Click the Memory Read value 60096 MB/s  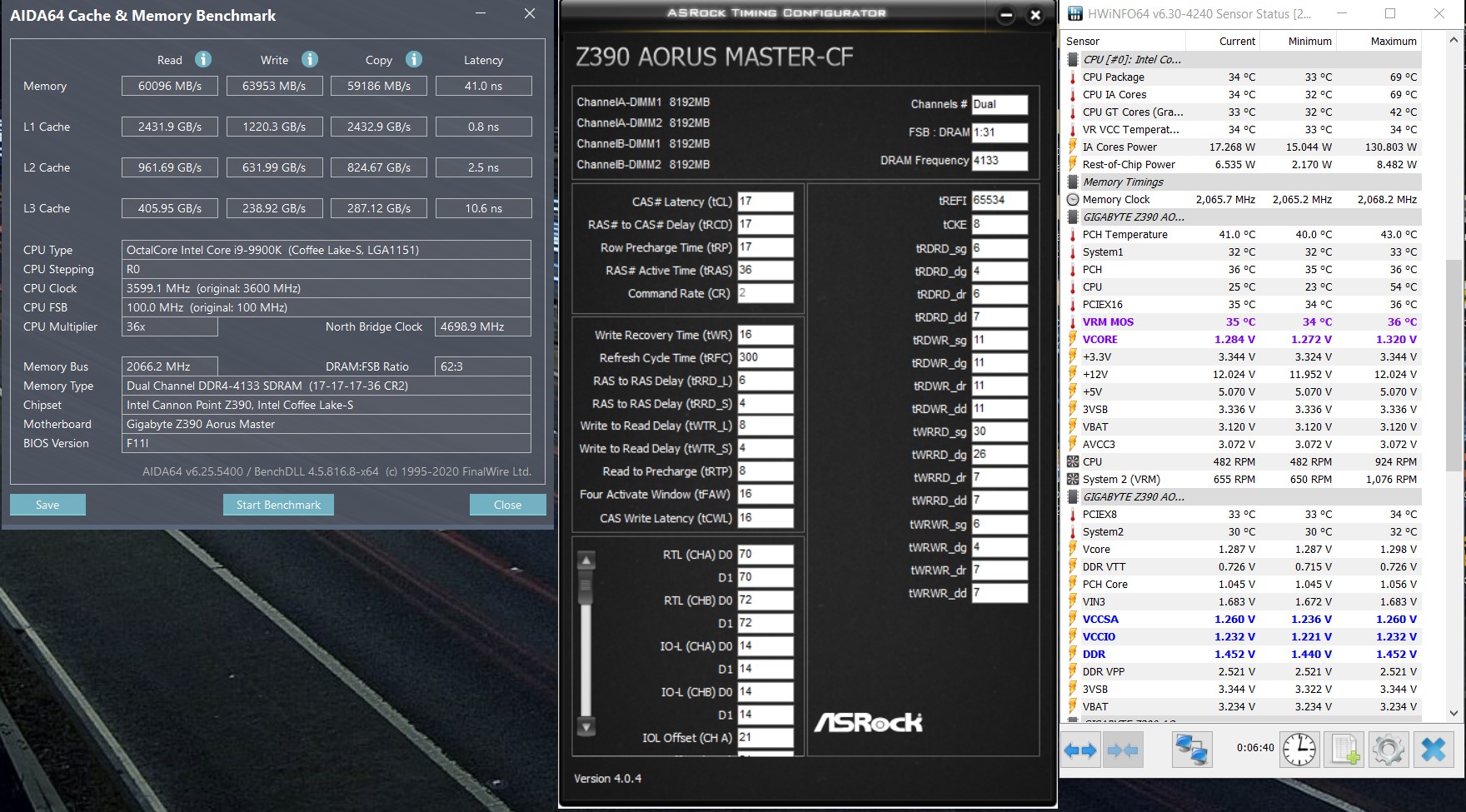pos(170,86)
